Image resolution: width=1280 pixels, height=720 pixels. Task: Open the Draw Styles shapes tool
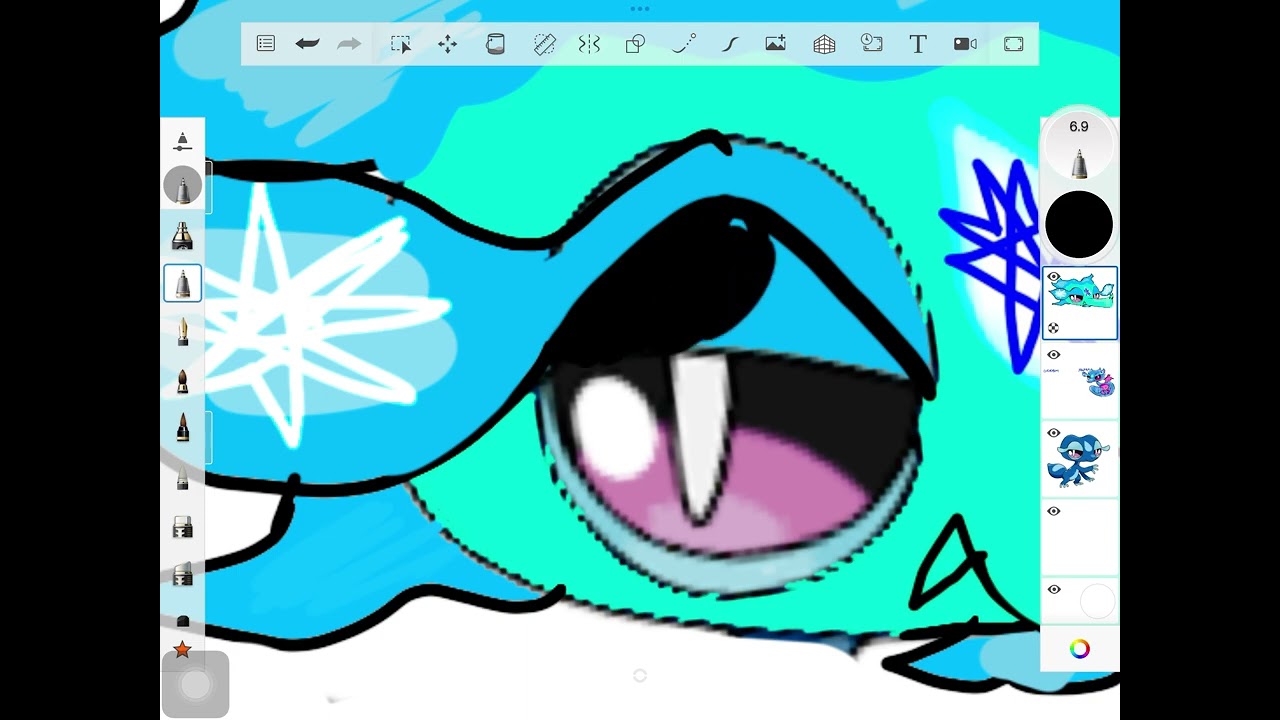635,44
